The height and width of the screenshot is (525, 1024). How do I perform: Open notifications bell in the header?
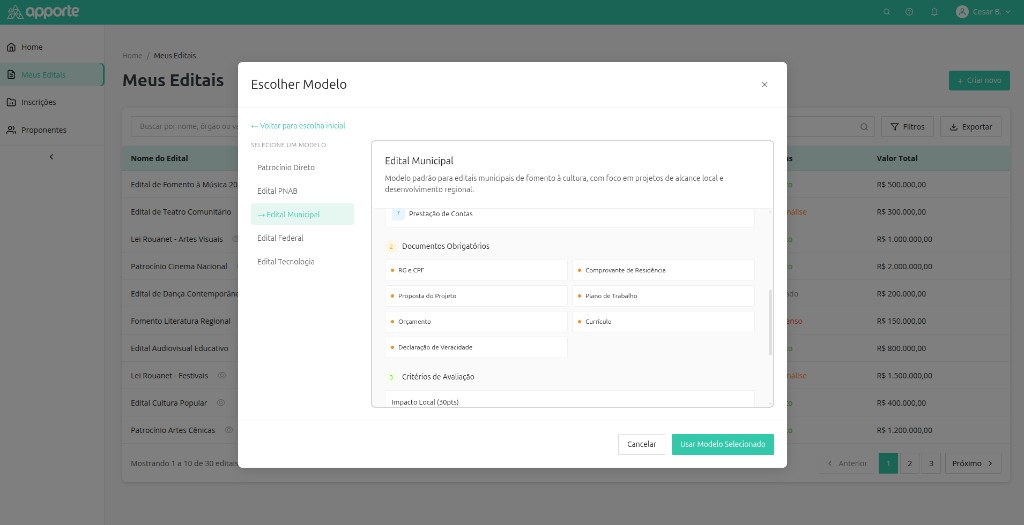coord(934,12)
